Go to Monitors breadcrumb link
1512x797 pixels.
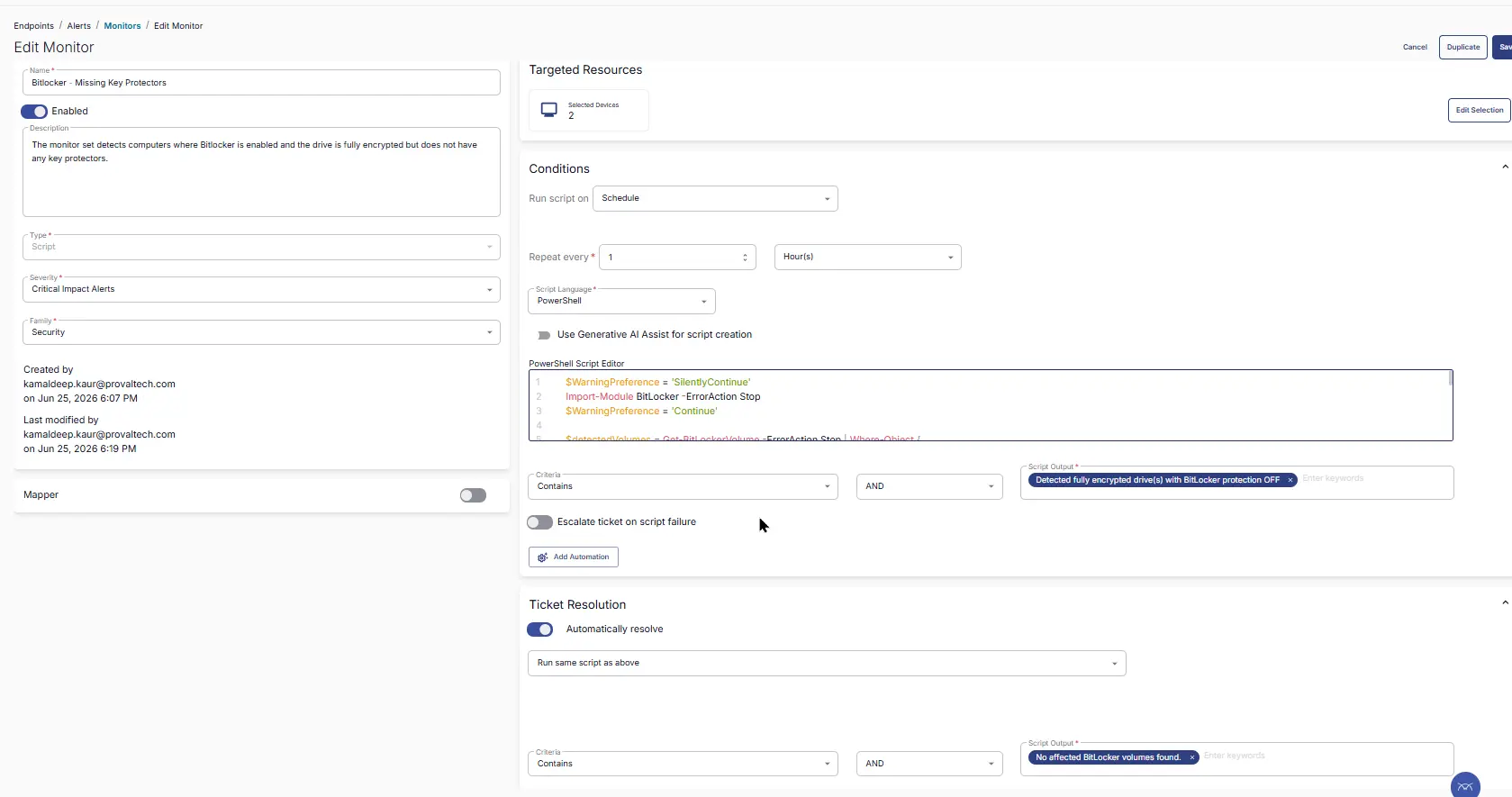pos(122,26)
